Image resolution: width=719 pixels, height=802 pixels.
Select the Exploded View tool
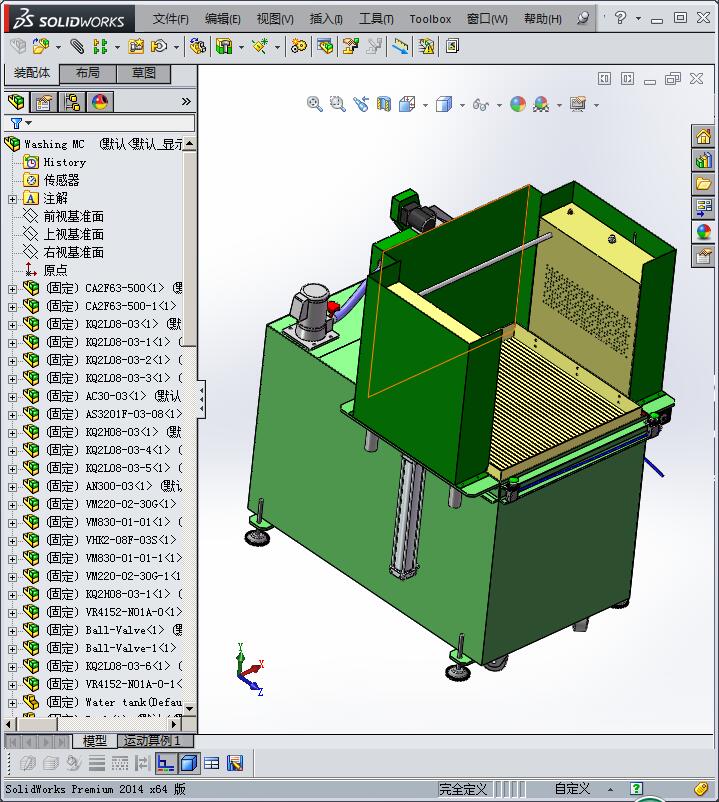click(350, 47)
